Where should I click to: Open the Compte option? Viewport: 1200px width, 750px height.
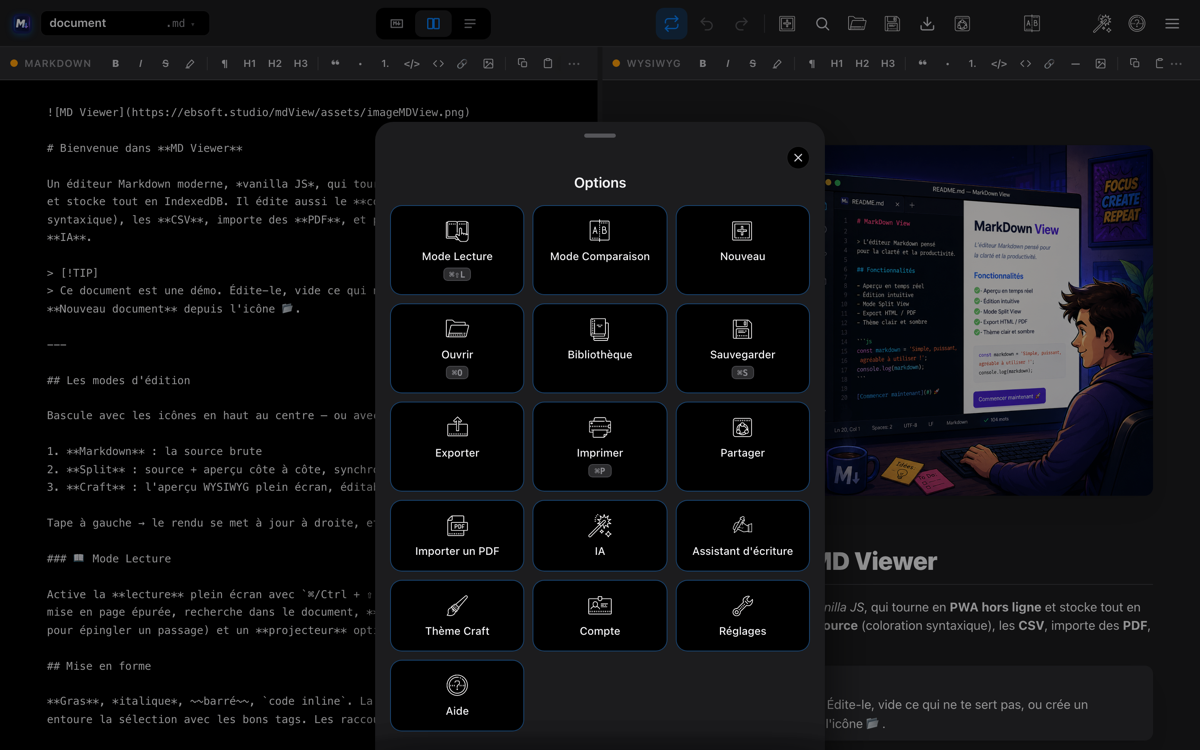pos(600,616)
